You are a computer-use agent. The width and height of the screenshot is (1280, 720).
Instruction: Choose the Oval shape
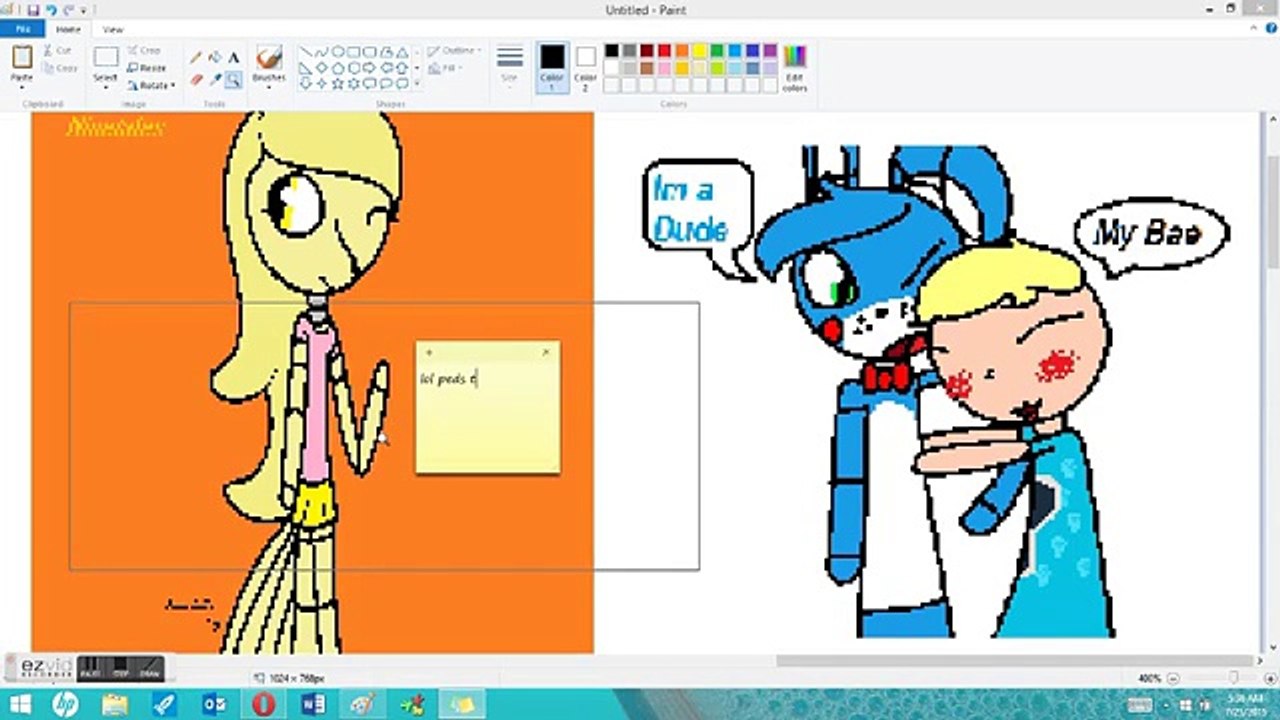point(338,51)
